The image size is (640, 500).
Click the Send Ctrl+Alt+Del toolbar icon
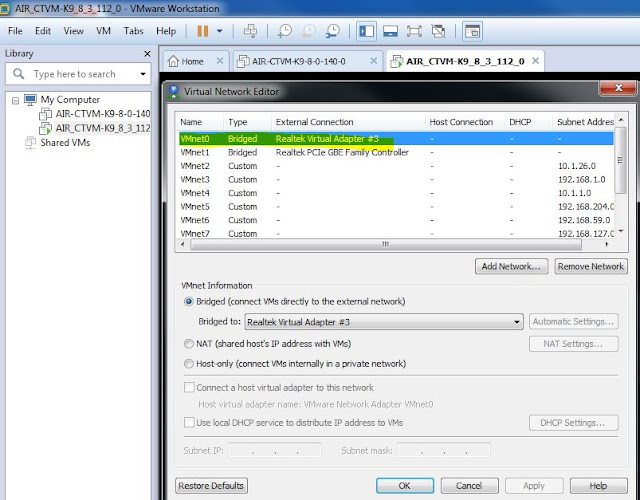pyautogui.click(x=251, y=31)
